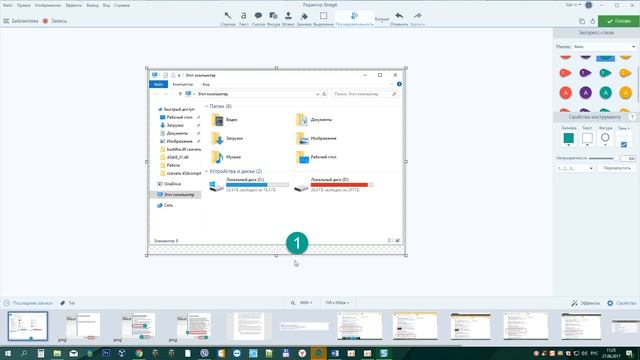Viewport: 640px width, 360px height.
Task: Open the Изображение menu
Action: pyautogui.click(x=48, y=5)
